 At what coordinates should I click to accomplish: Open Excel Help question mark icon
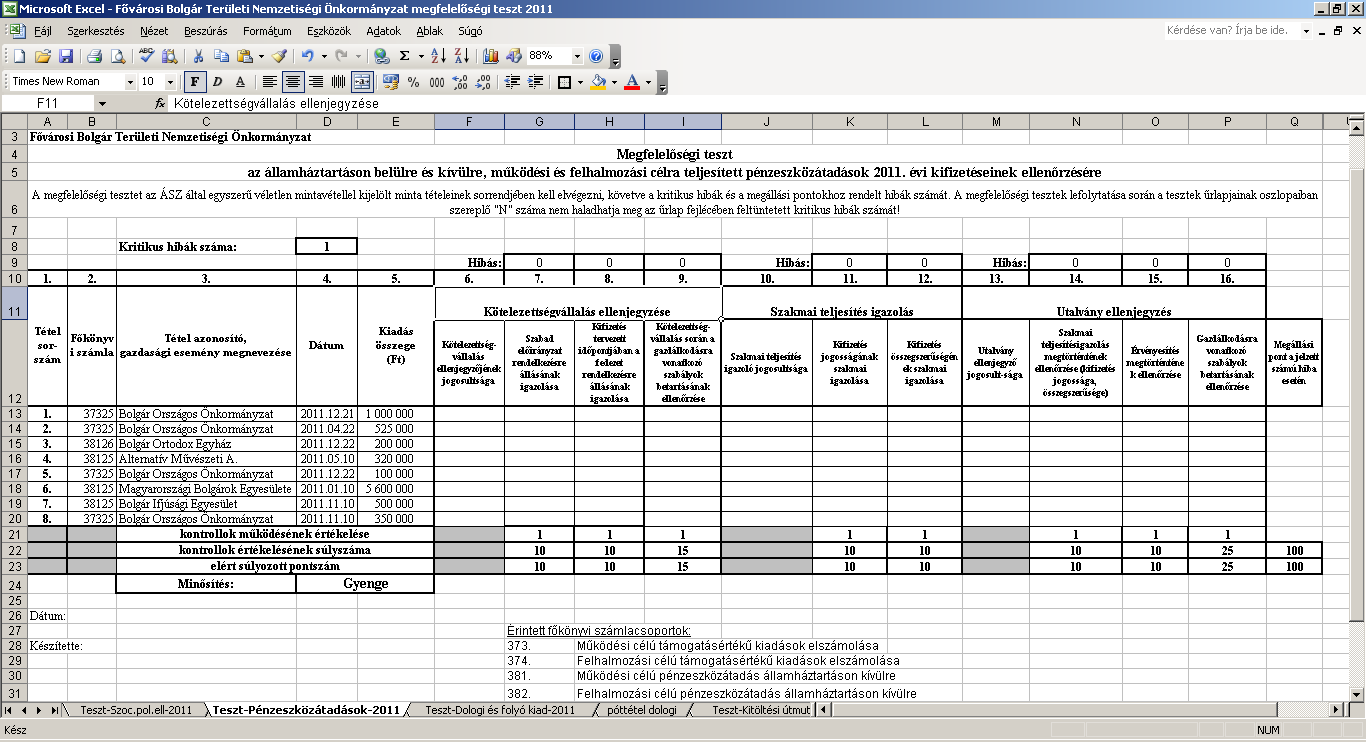point(597,56)
